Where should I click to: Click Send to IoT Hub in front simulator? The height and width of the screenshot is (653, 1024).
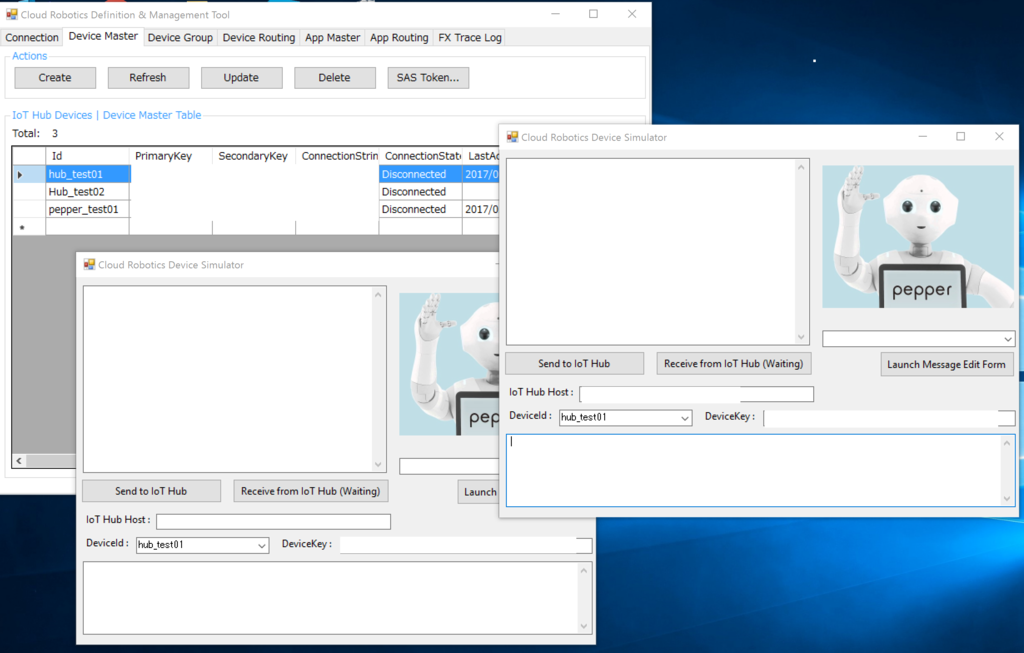coord(574,363)
